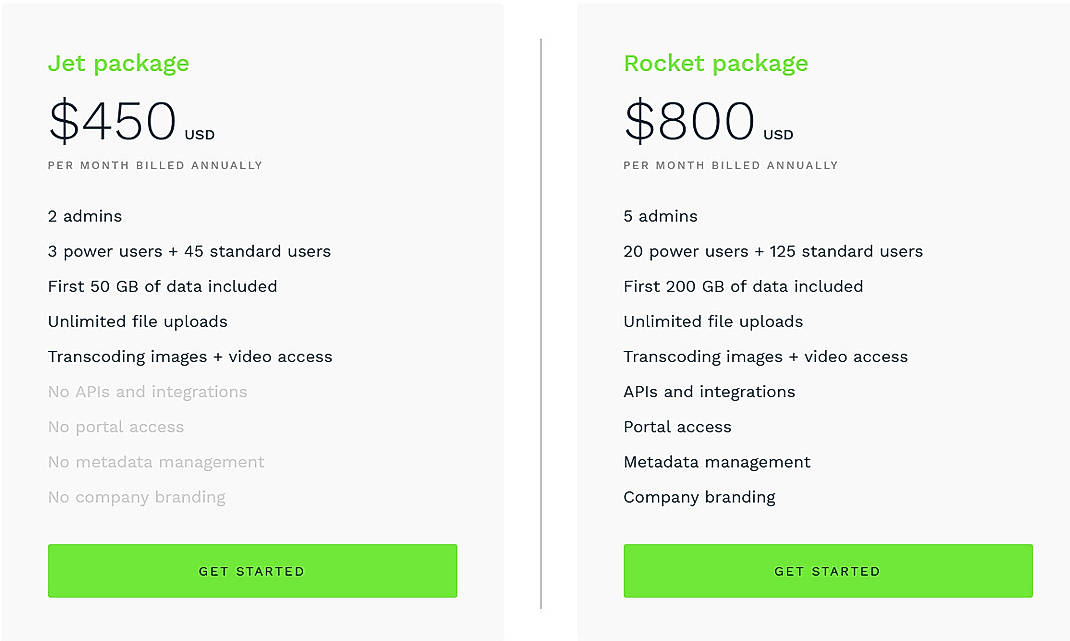Screen dimensions: 1070x641
Task: Click the USD label next to $800
Action: 778,133
